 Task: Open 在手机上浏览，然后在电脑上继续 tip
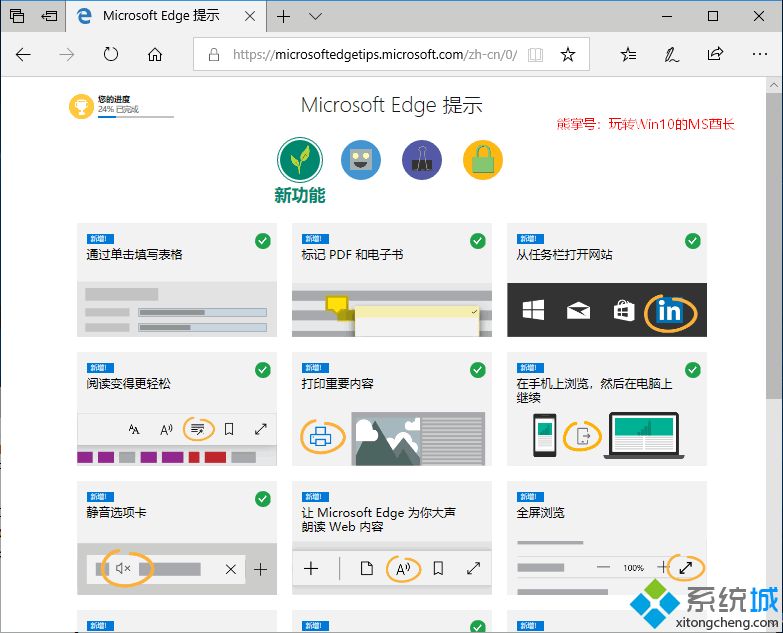pyautogui.click(x=607, y=409)
